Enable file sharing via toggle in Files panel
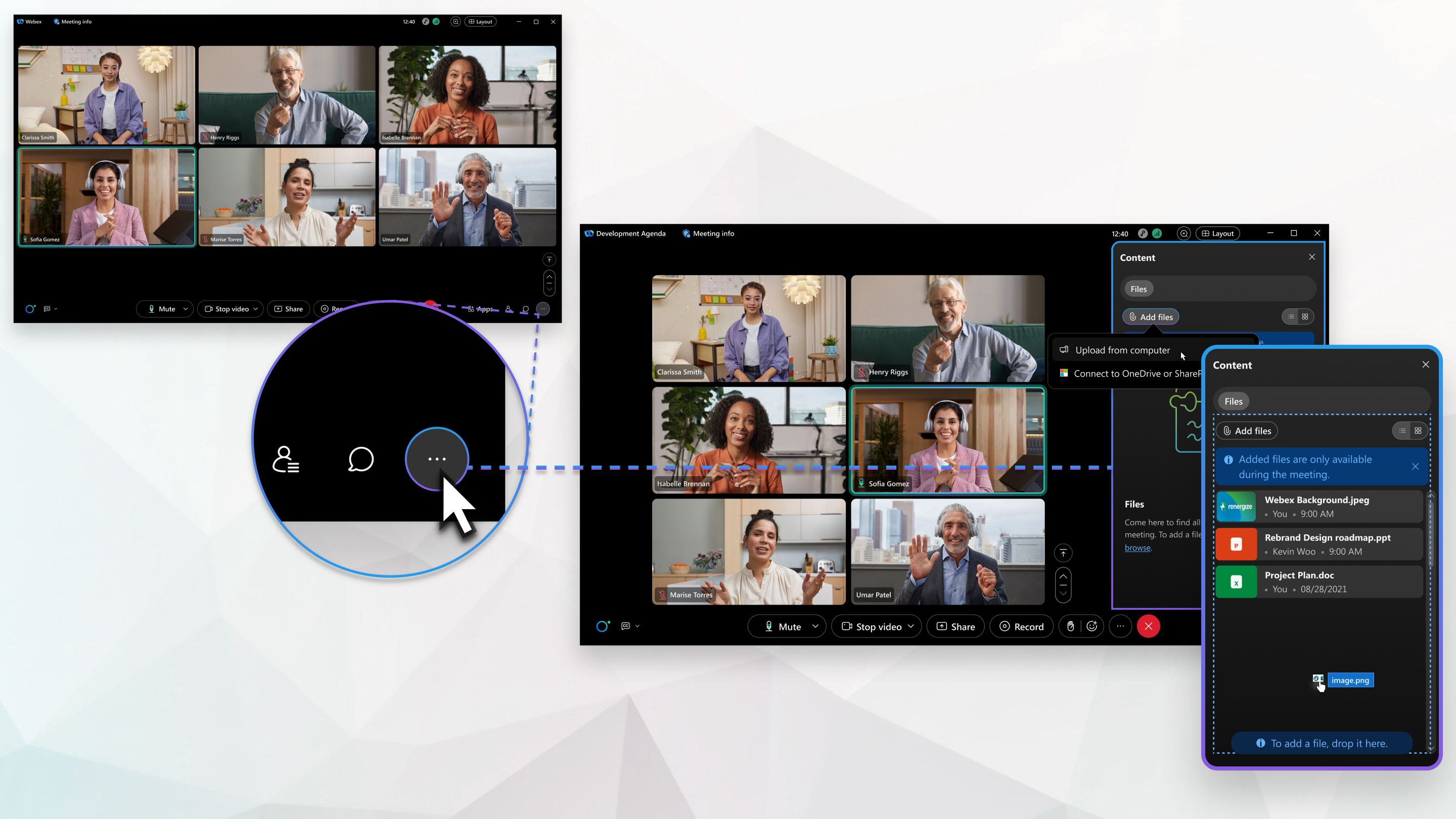The height and width of the screenshot is (819, 1456). click(x=1299, y=316)
